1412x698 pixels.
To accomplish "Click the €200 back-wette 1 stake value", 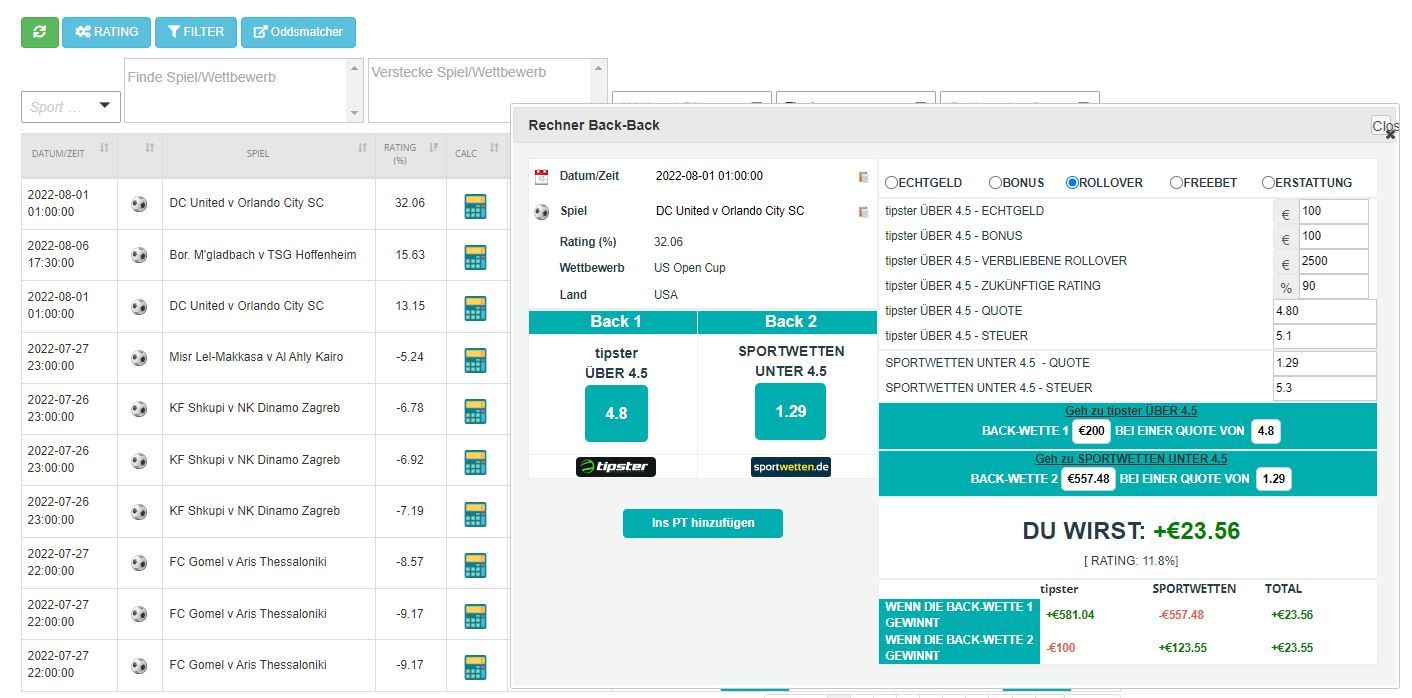I will click(1090, 431).
